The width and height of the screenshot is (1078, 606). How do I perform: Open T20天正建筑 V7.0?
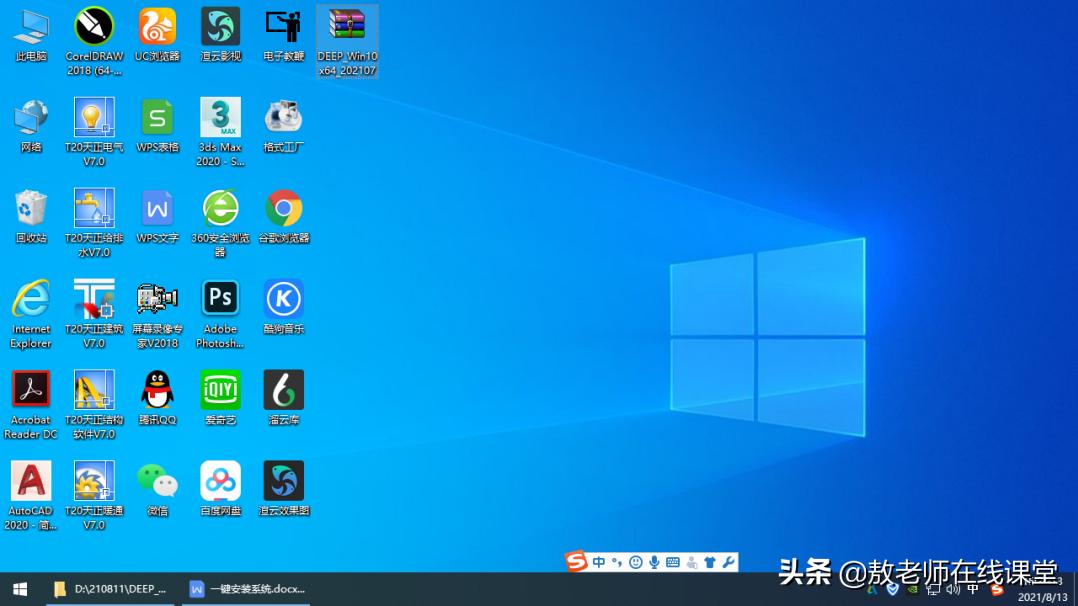(x=93, y=298)
